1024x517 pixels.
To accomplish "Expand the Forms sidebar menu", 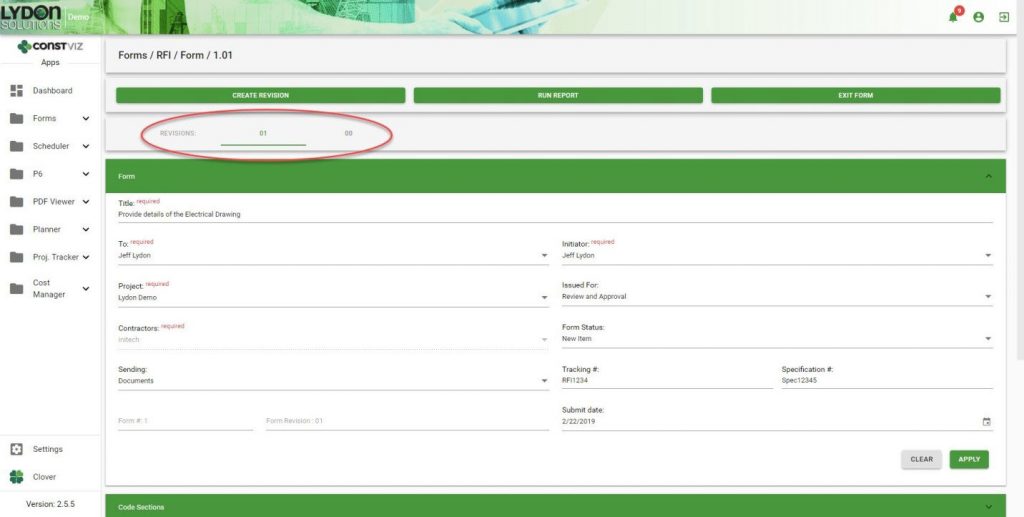I will tap(86, 119).
